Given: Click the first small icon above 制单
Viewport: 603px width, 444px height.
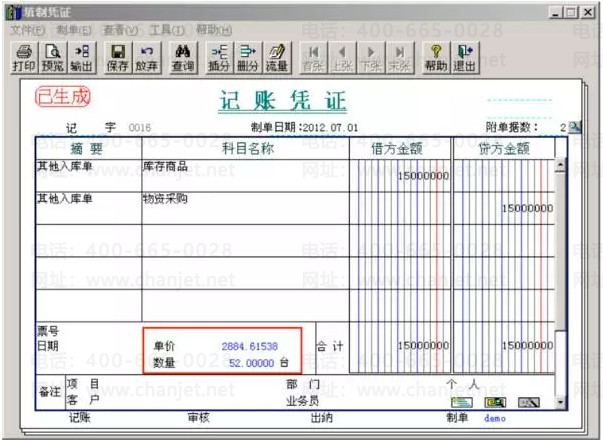Looking at the screenshot, I should (461, 402).
